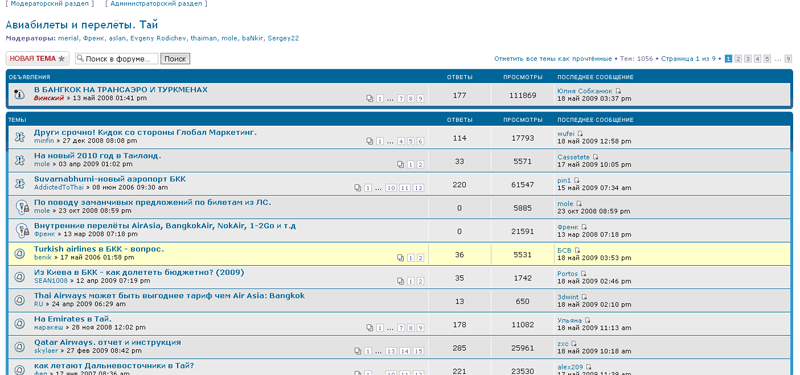Image resolution: width=800 pixels, height=375 pixels.
Task: Click locked icon of Внутренние перелёты topic
Action: (x=21, y=230)
